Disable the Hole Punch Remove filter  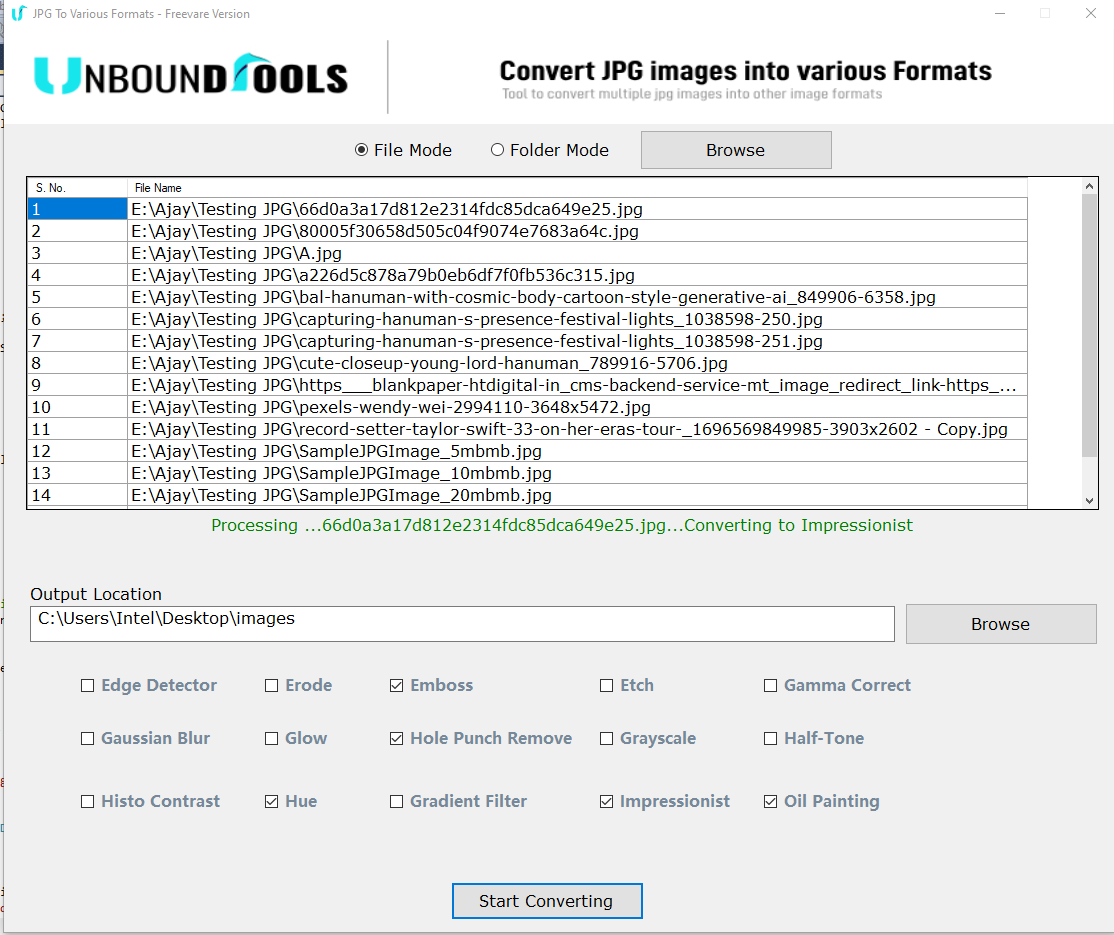[x=395, y=738]
